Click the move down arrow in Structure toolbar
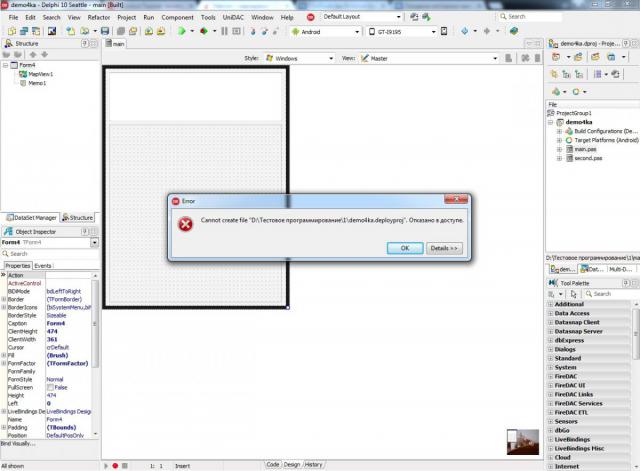640x471 pixels. pos(44,54)
